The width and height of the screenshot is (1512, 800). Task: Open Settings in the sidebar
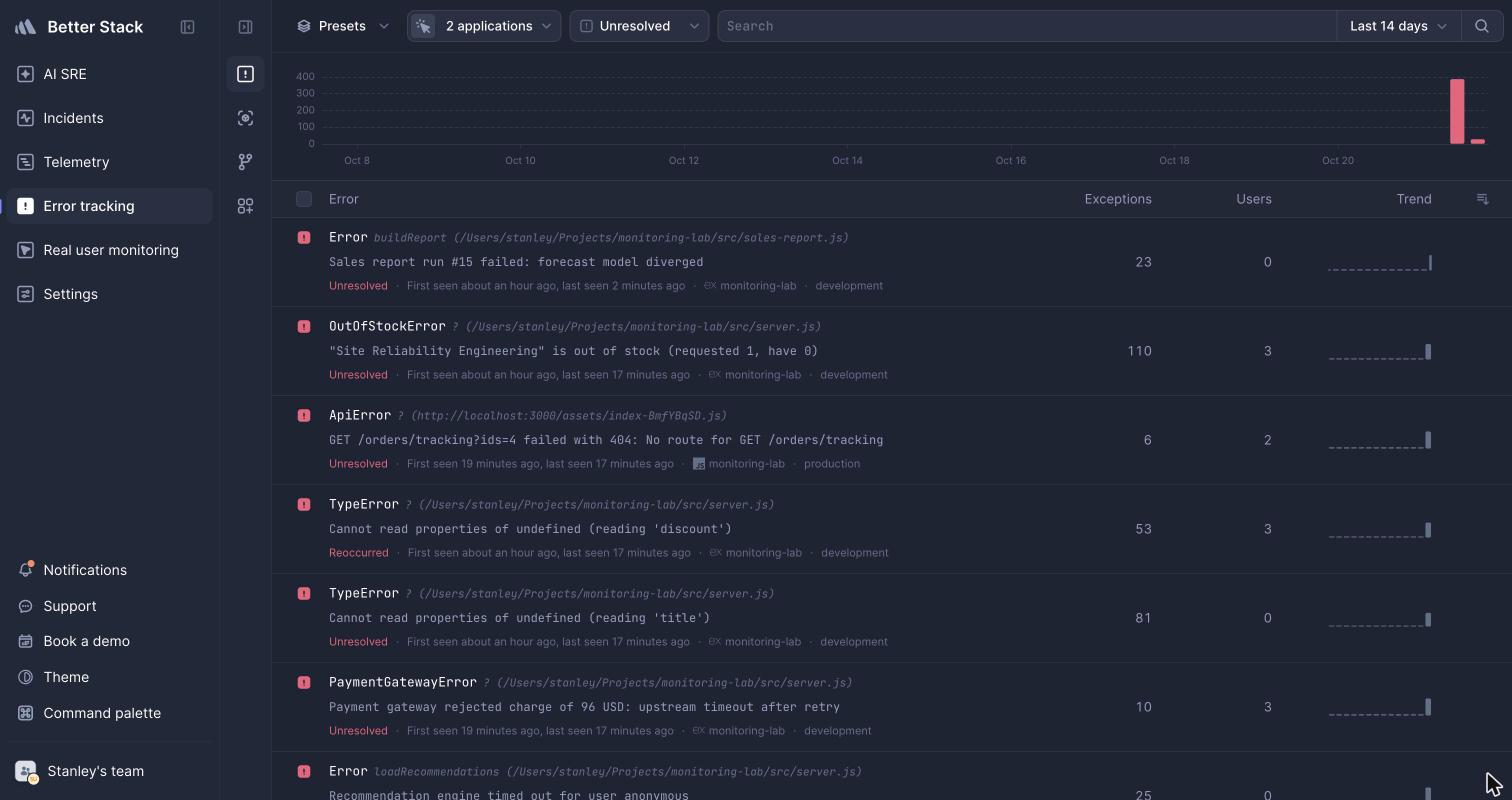110,294
